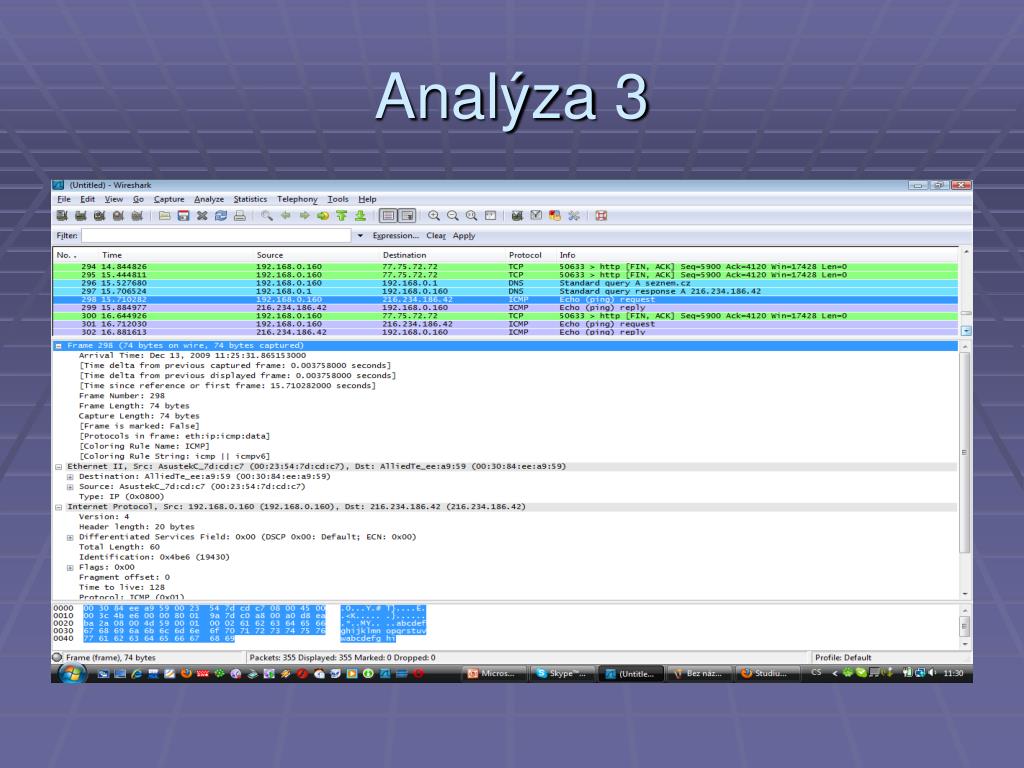Open a capture file with folder icon
Image resolution: width=1024 pixels, height=768 pixels.
tap(165, 216)
